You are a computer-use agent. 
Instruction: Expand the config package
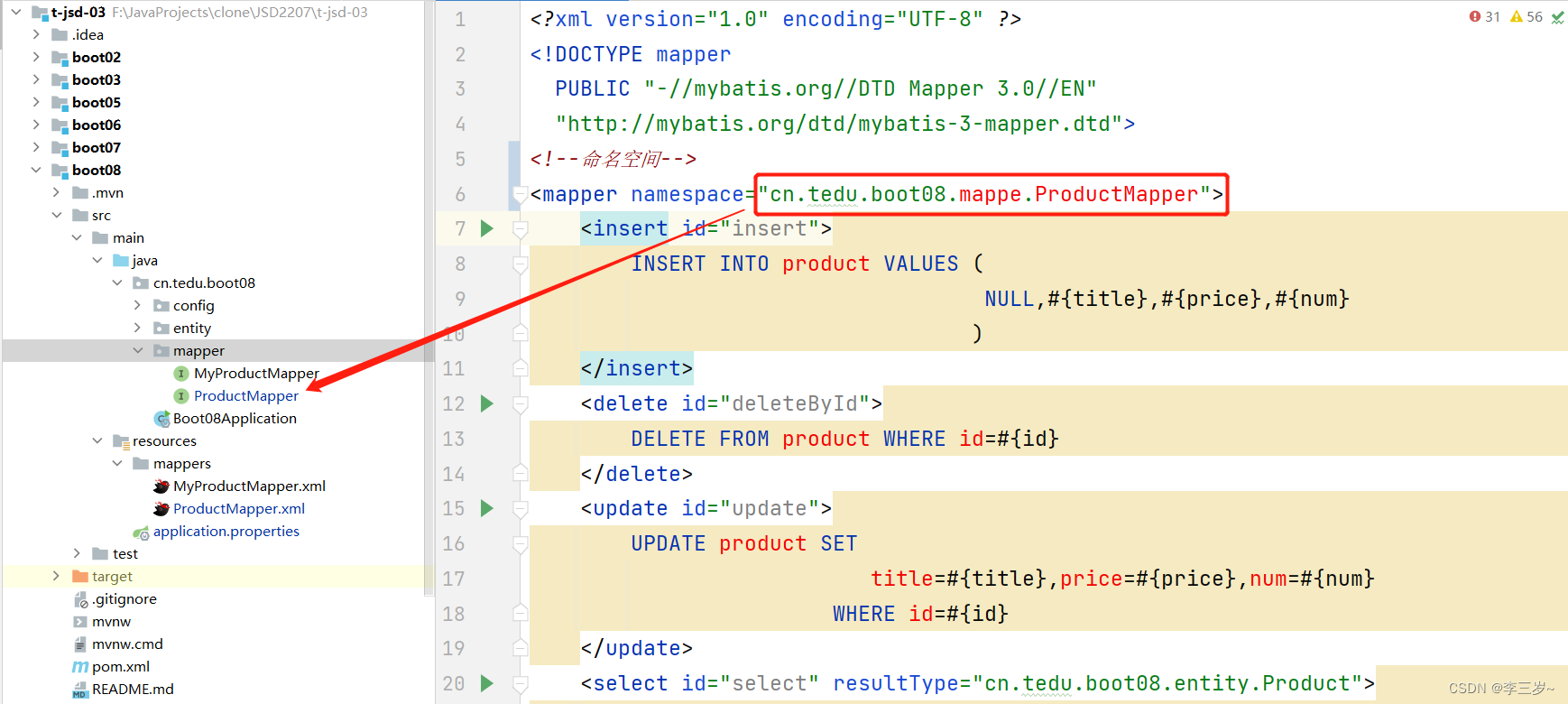[x=138, y=306]
